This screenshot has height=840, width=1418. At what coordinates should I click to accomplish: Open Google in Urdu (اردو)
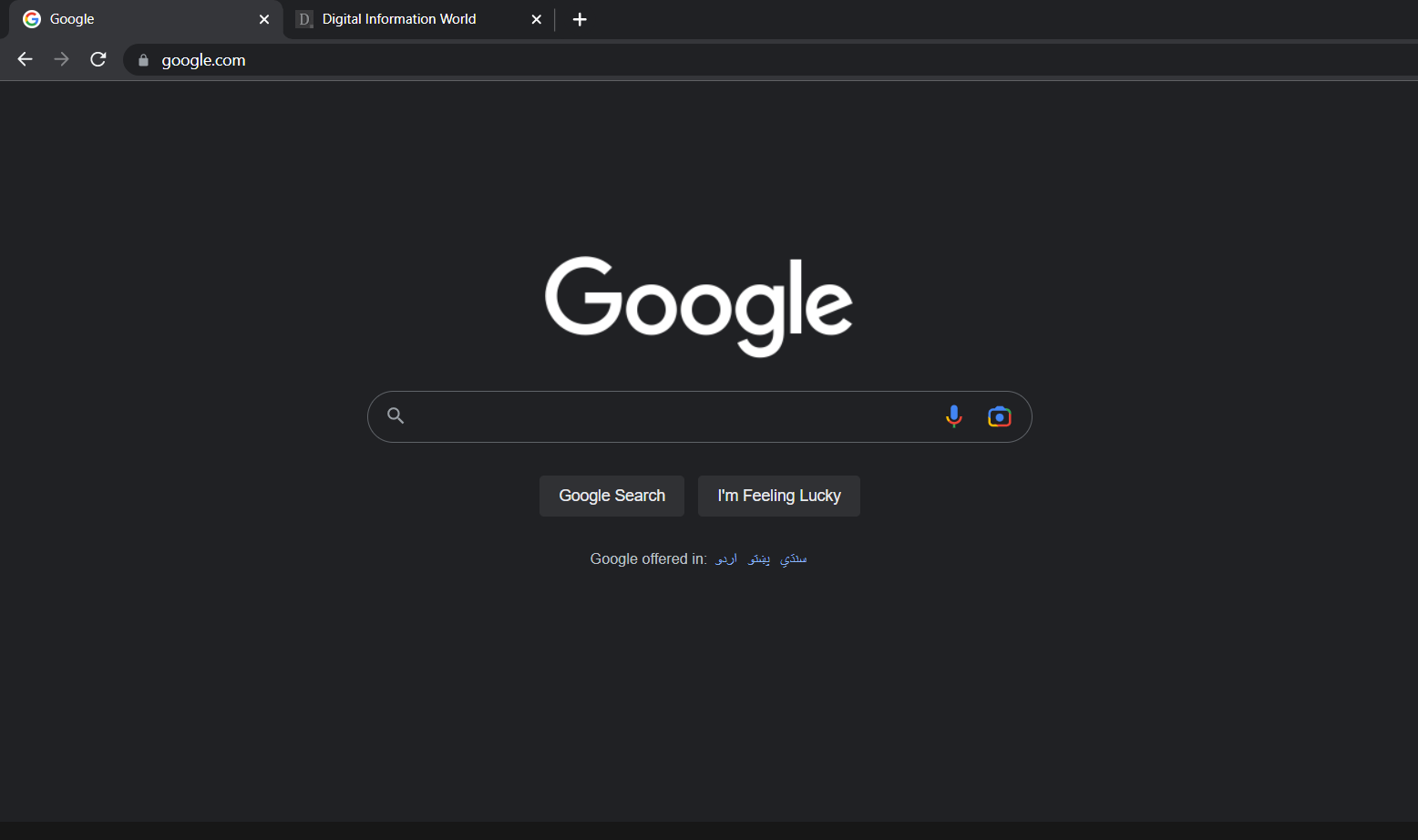(726, 558)
